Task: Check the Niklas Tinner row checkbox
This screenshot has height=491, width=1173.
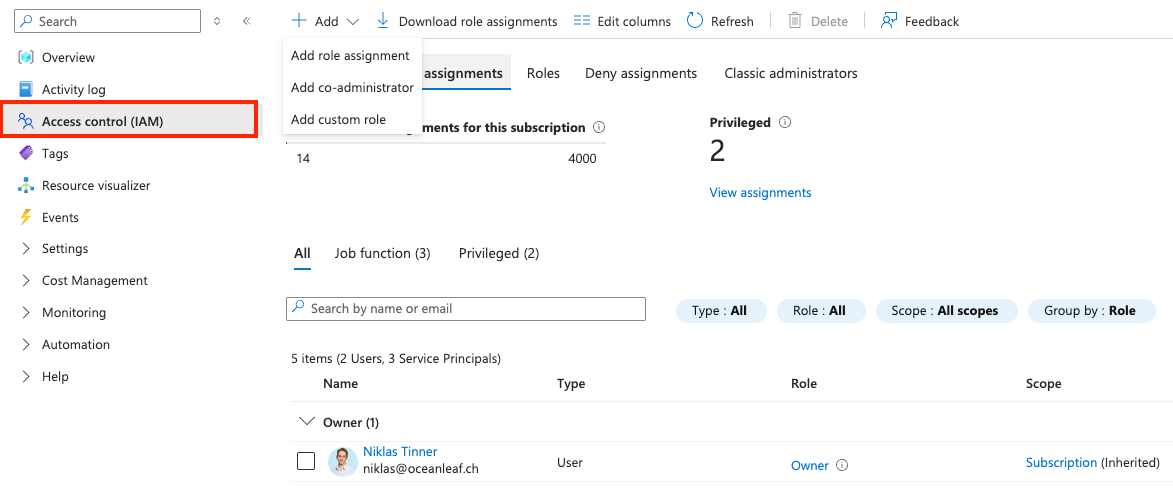Action: coord(306,462)
